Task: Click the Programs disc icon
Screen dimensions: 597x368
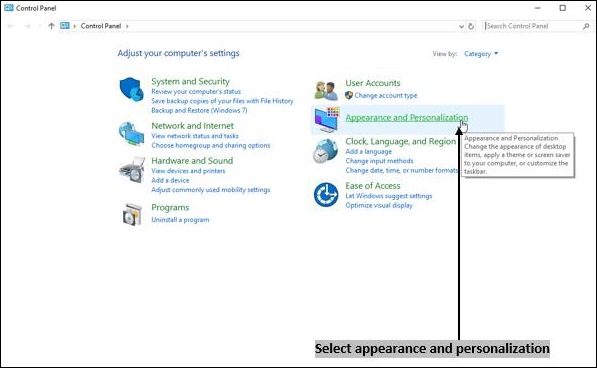Action: [x=132, y=214]
